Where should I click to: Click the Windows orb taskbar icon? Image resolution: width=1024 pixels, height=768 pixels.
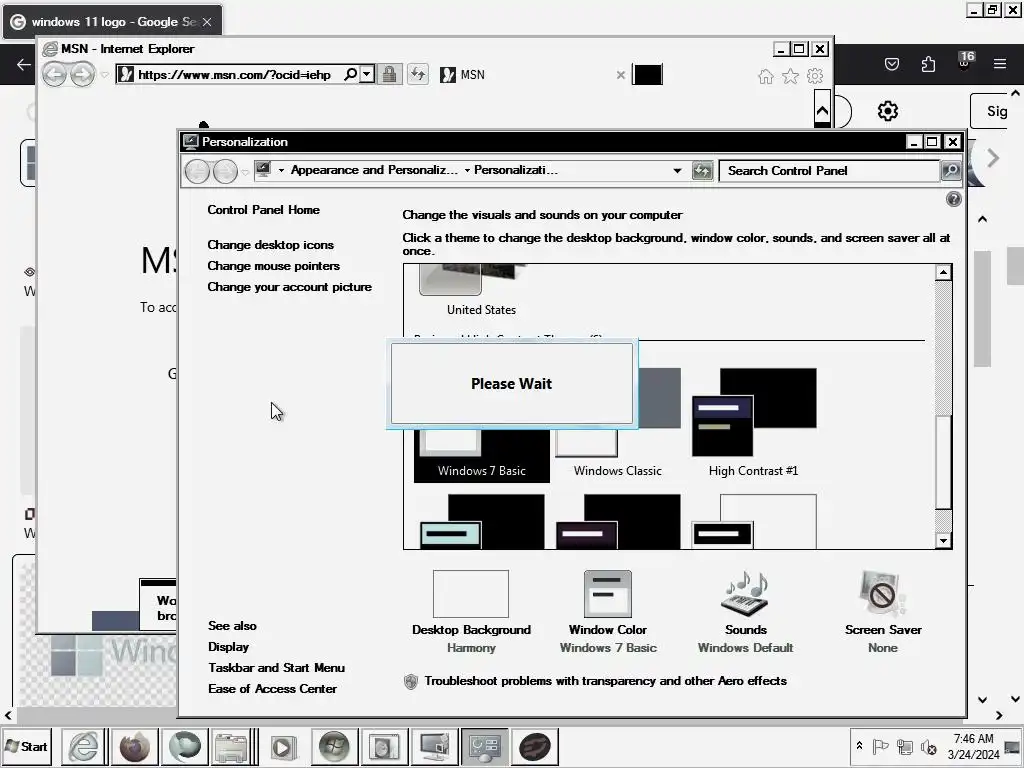pyautogui.click(x=334, y=746)
